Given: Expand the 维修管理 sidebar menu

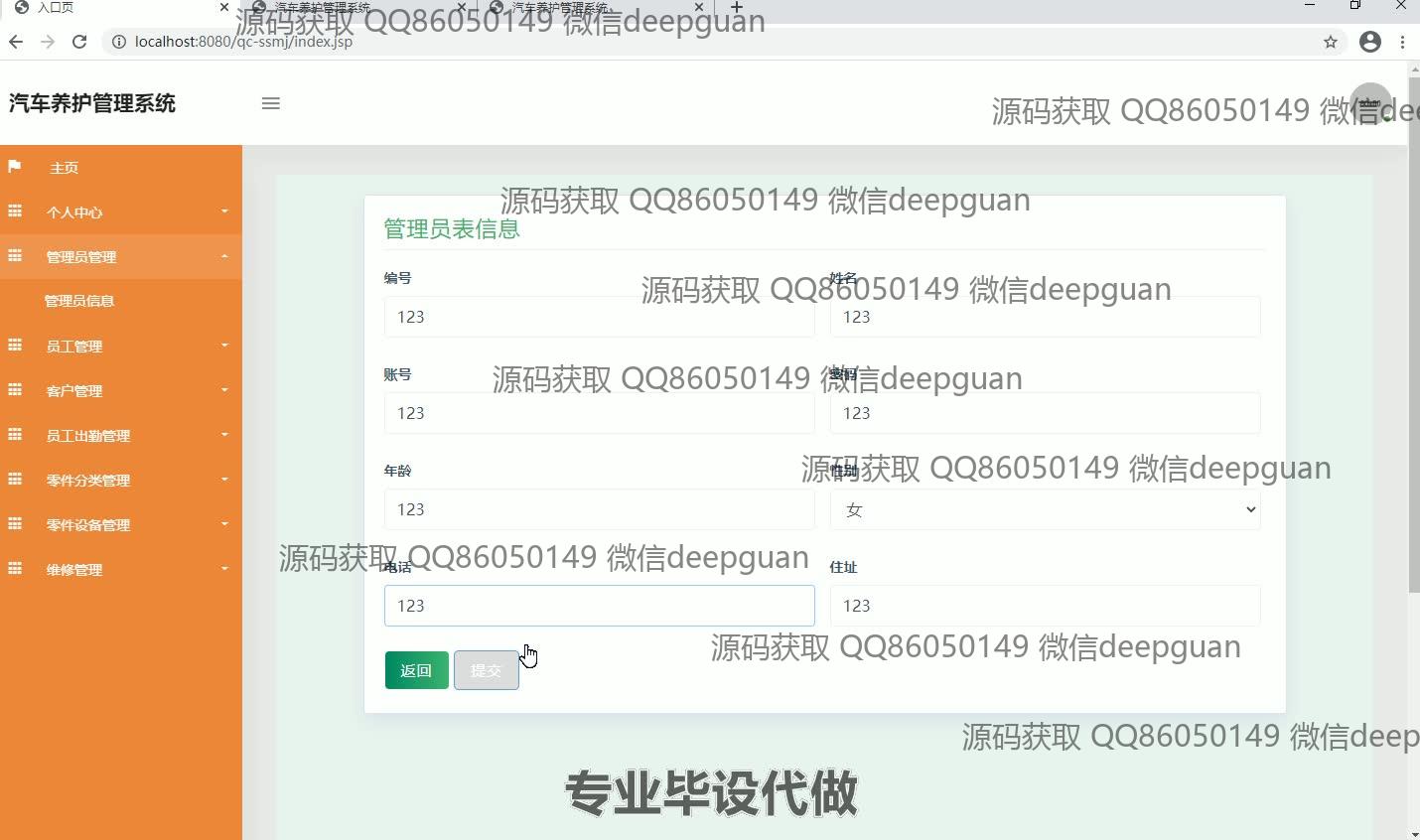Looking at the screenshot, I should click(121, 570).
